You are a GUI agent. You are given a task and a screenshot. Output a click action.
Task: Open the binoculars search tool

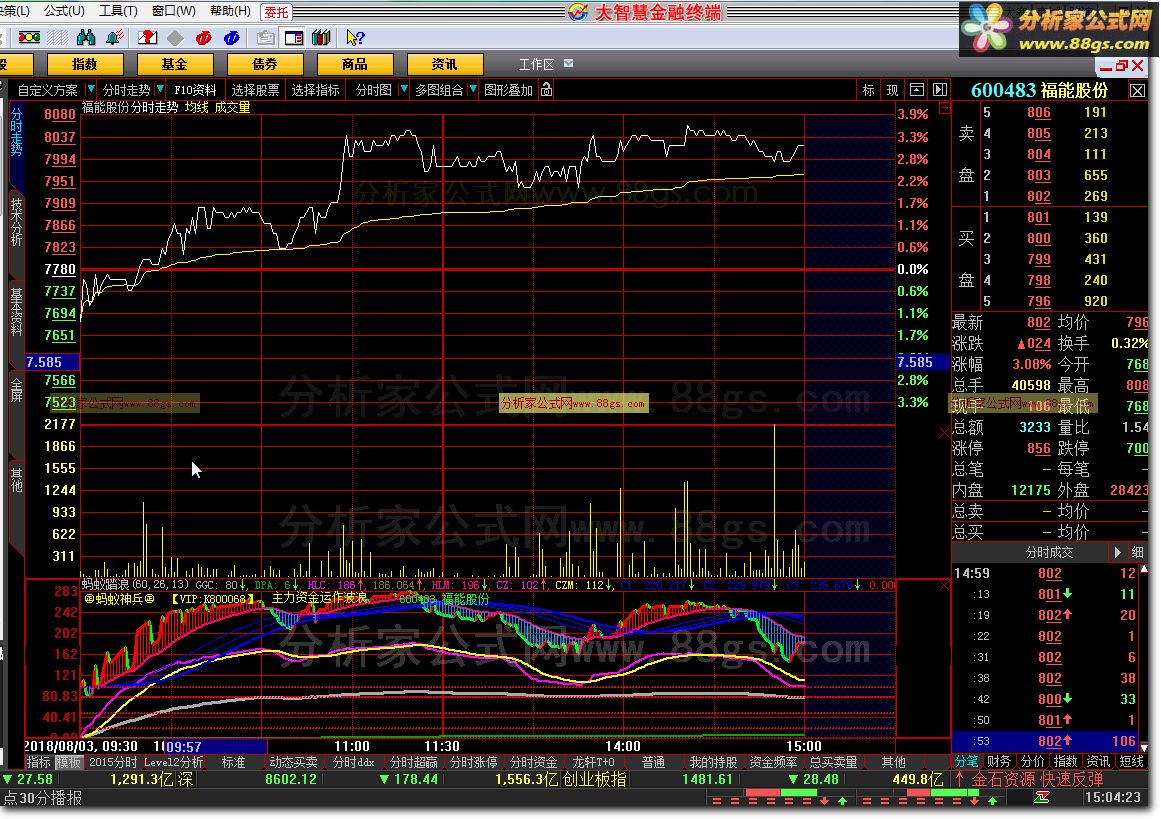tap(86, 37)
